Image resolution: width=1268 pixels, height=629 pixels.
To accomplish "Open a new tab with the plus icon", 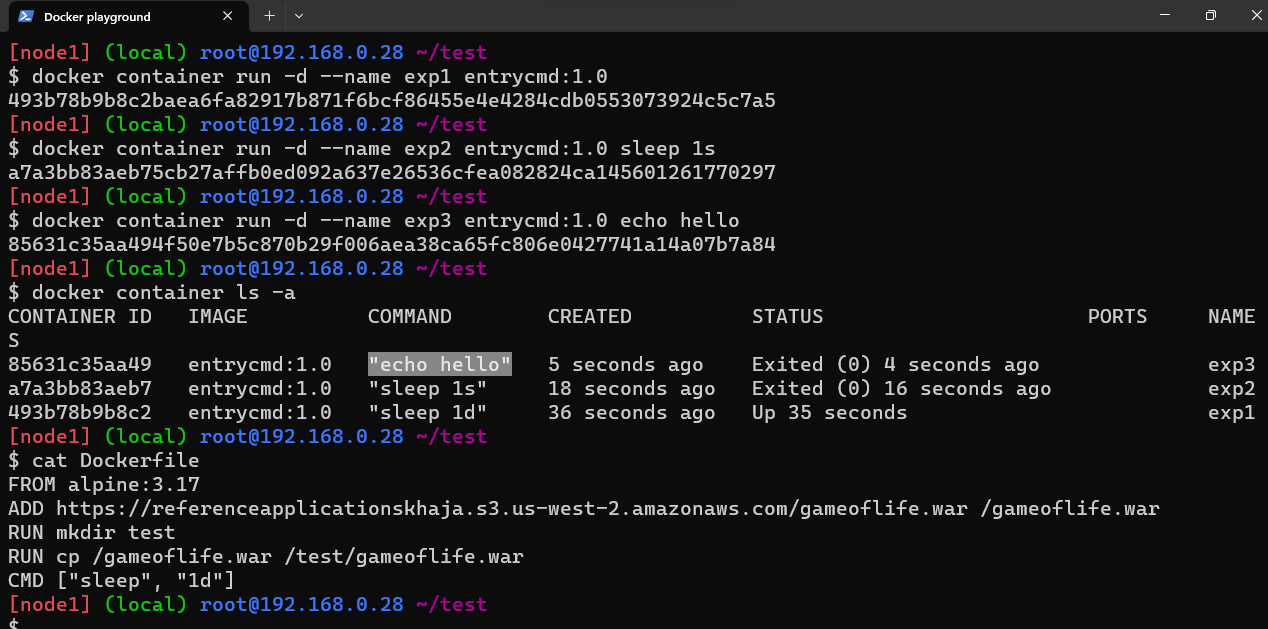I will 268,16.
